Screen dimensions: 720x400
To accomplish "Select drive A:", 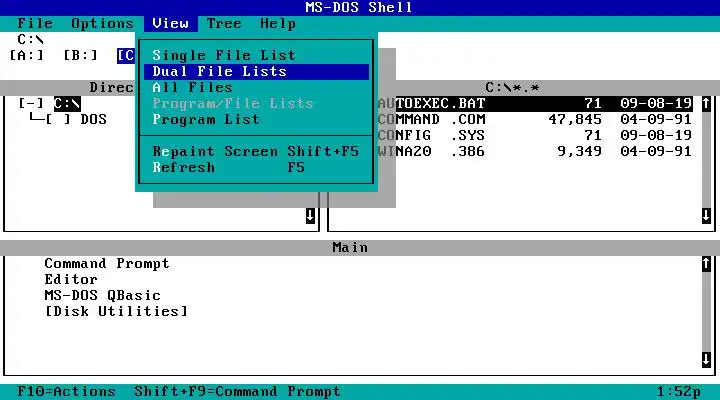I will 27,55.
